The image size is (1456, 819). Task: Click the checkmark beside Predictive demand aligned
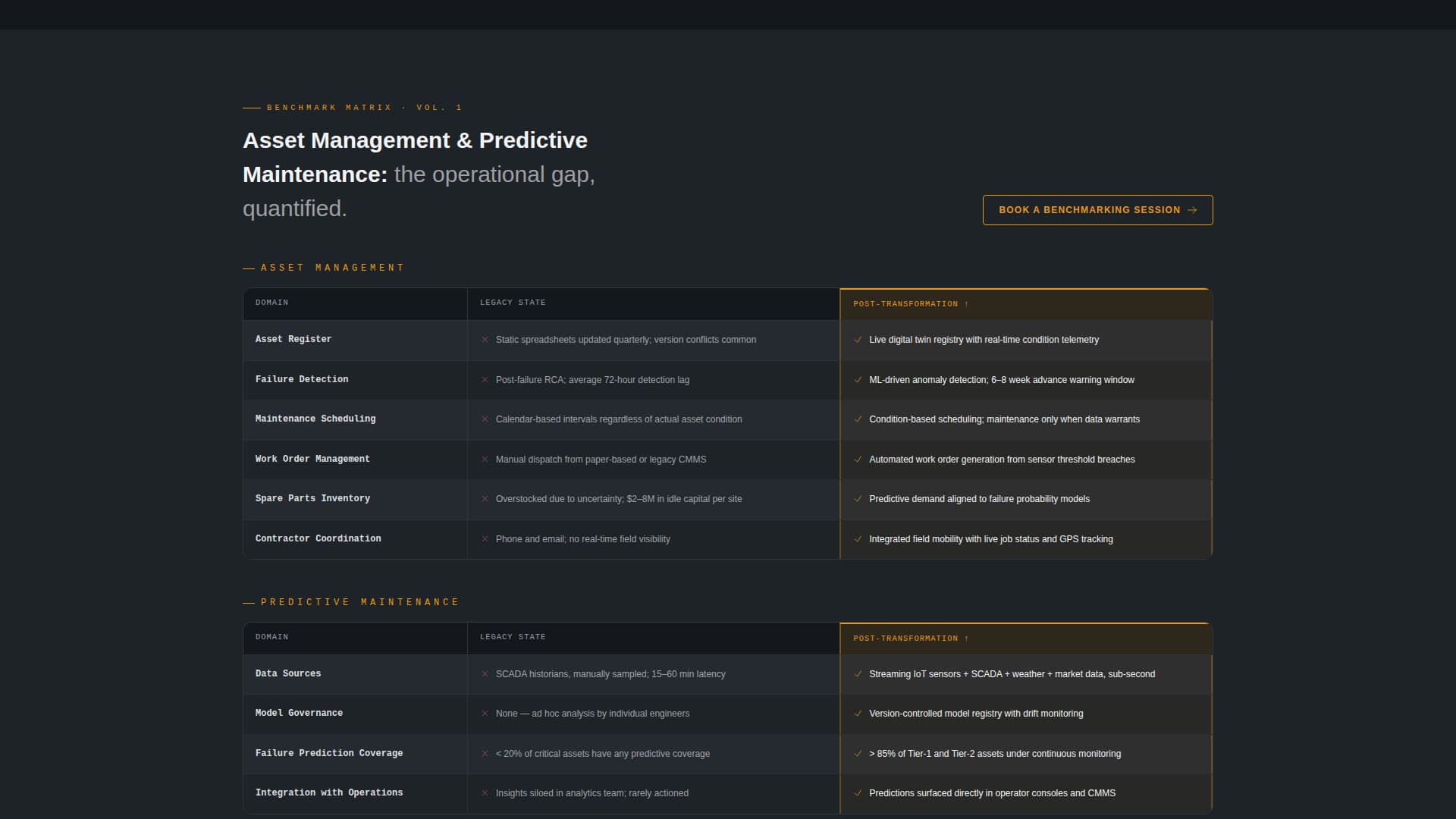pyautogui.click(x=858, y=499)
